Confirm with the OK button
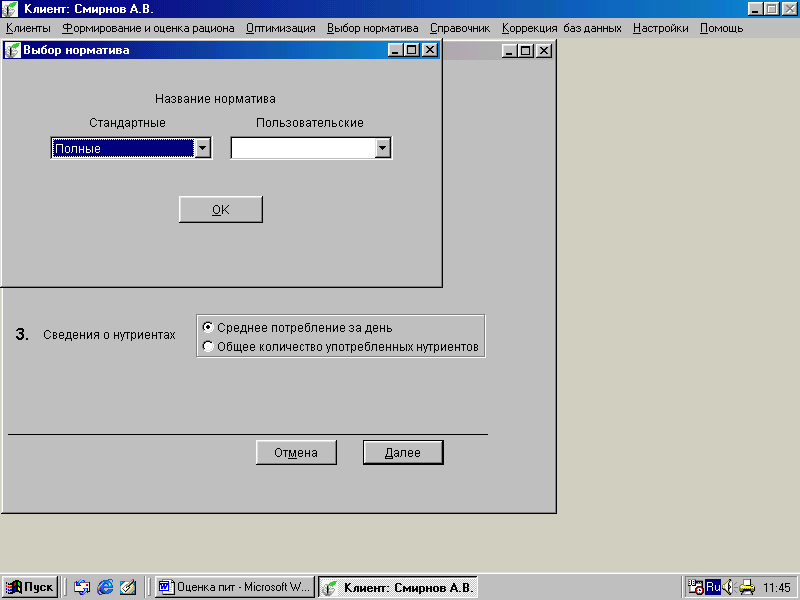Viewport: 800px width, 600px height. (221, 210)
